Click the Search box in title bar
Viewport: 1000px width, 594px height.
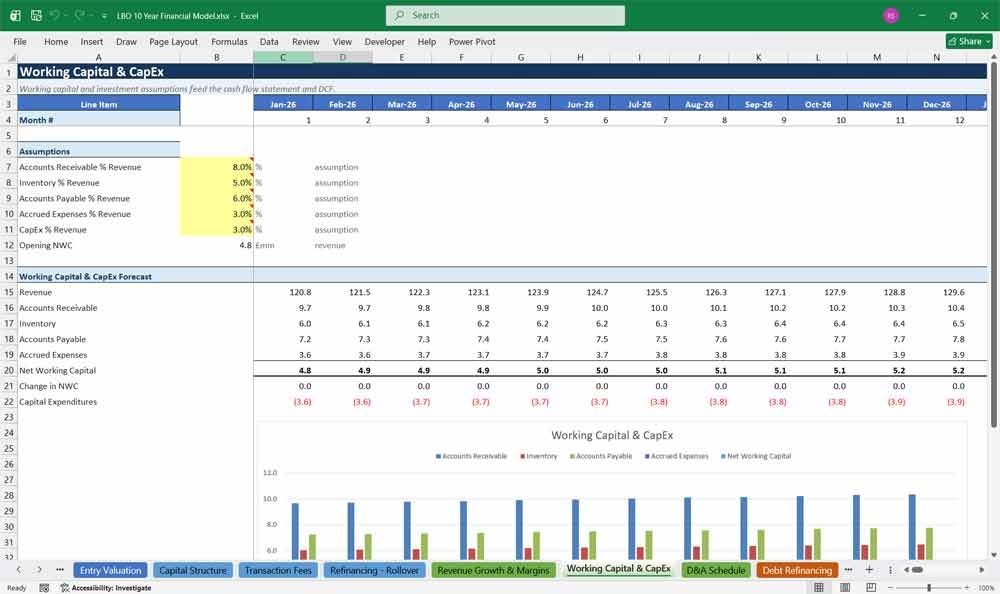(505, 15)
